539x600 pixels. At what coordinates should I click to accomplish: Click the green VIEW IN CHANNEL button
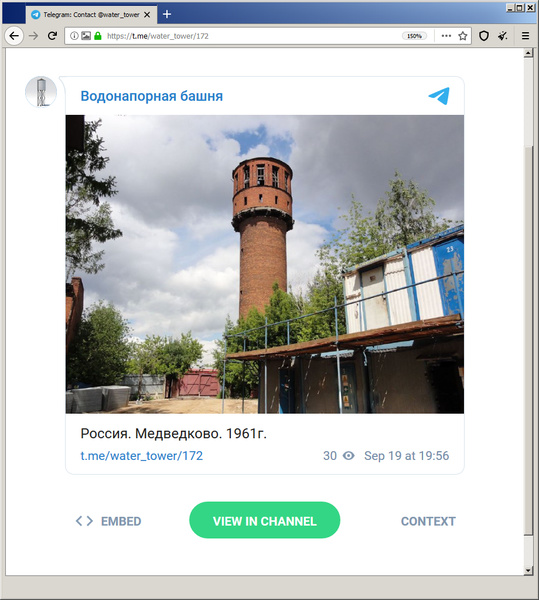click(x=264, y=520)
